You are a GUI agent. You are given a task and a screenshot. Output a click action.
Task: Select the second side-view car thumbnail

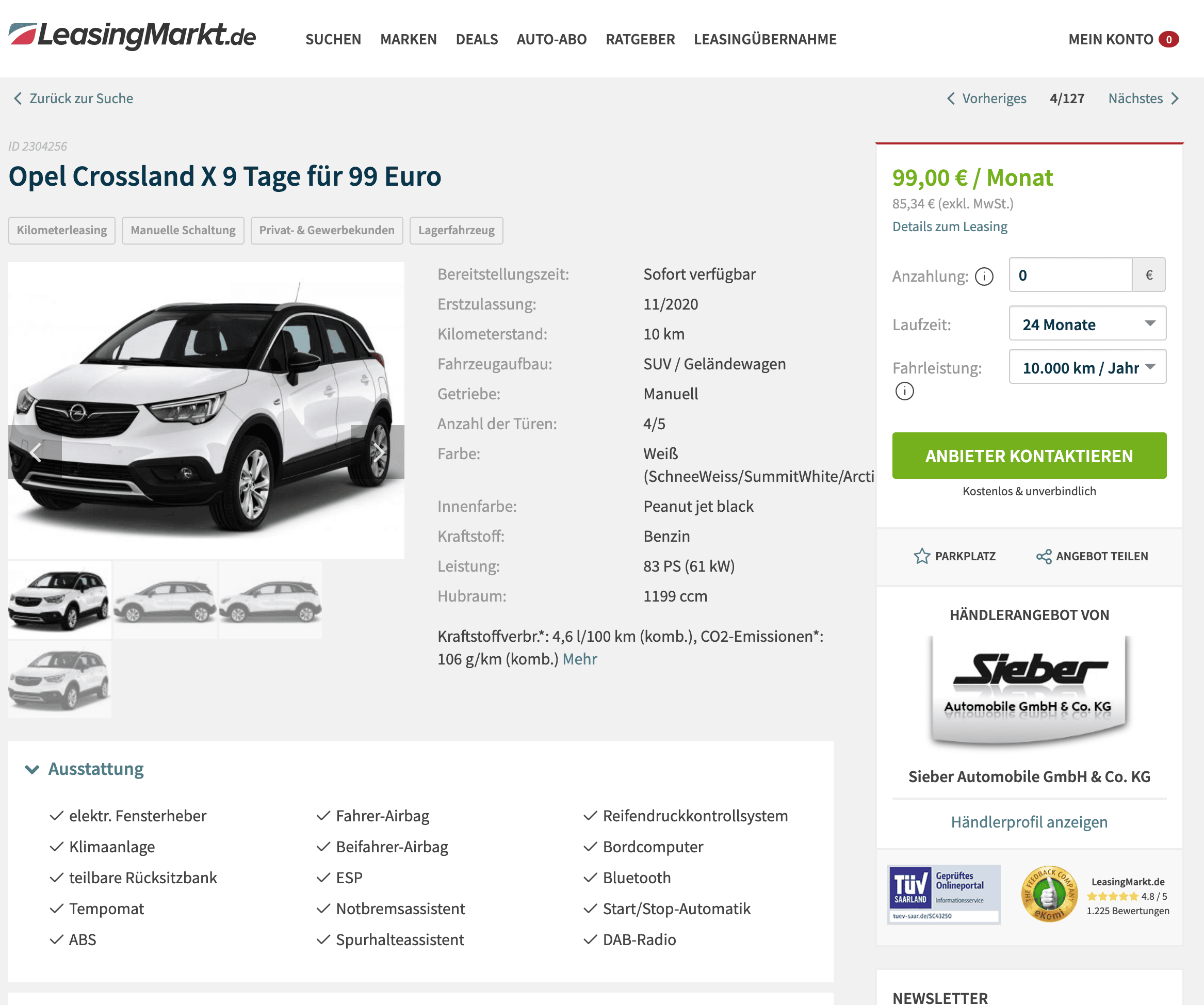(270, 599)
